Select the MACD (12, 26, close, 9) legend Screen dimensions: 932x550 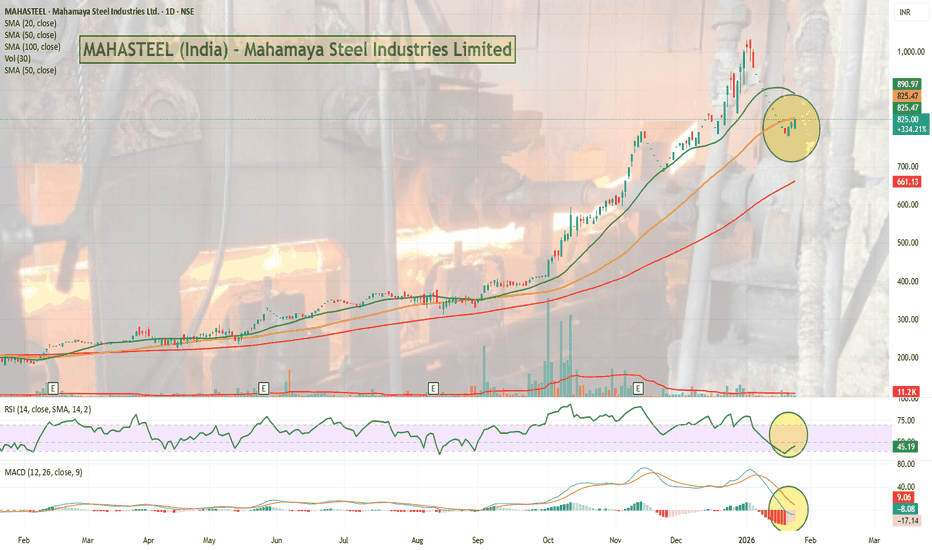(x=43, y=472)
